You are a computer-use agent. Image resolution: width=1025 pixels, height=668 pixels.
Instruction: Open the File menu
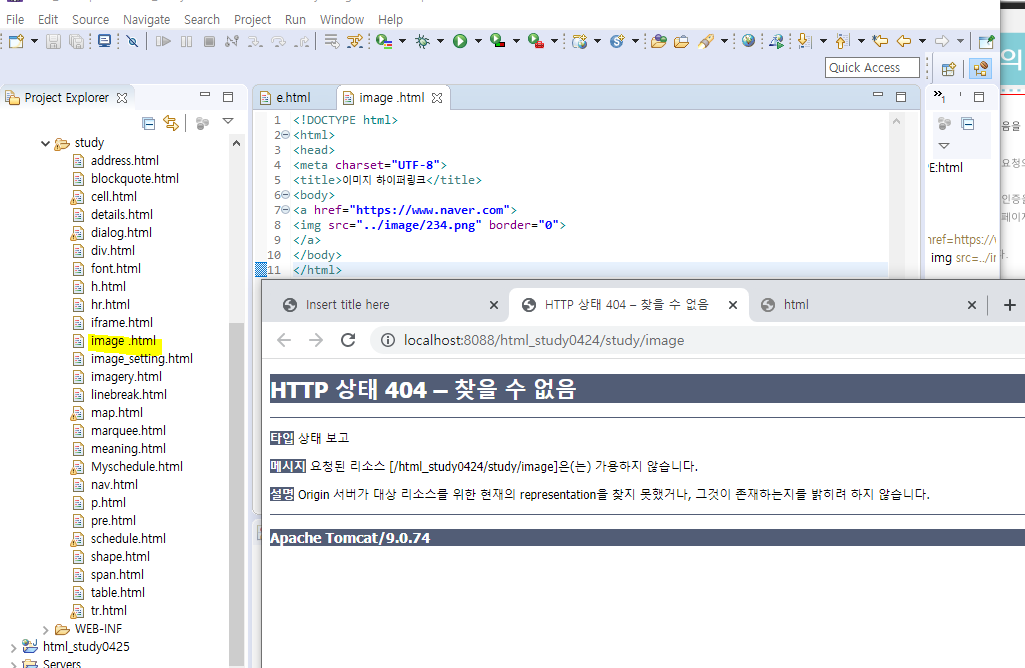tap(14, 20)
